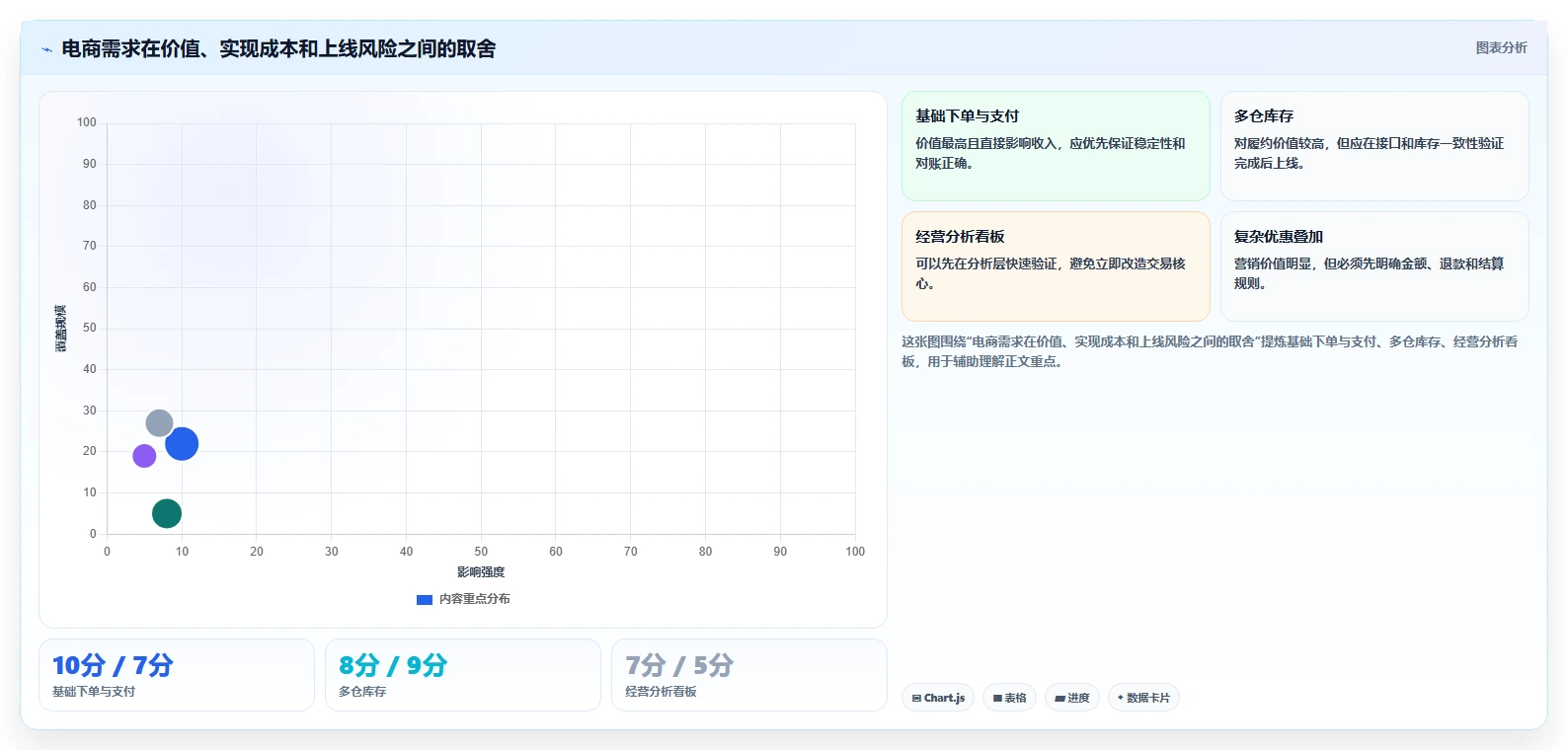Click the 图表分析 label in the header
This screenshot has height=750, width=1568.
coord(1501,47)
